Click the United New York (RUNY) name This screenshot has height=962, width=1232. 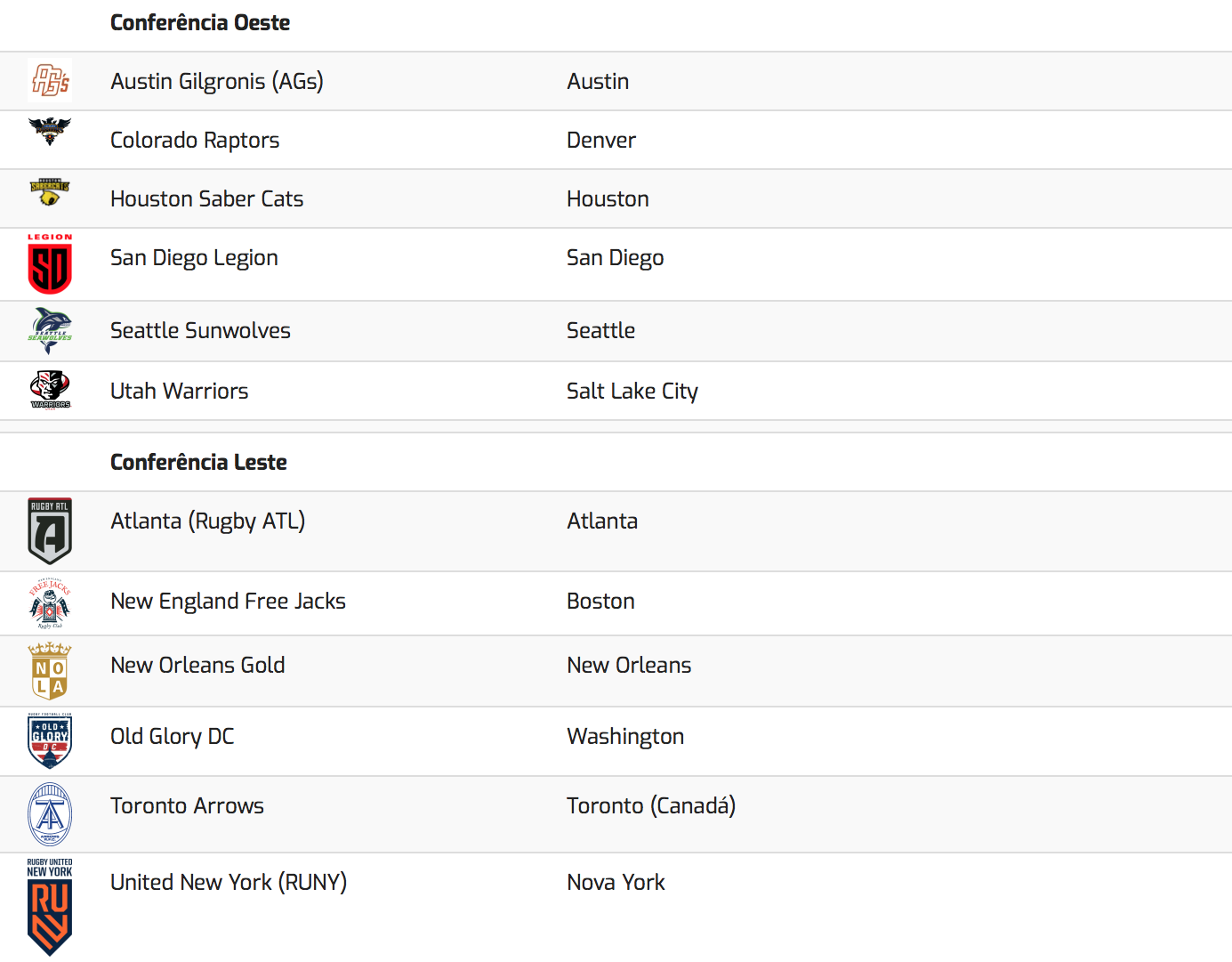(229, 883)
